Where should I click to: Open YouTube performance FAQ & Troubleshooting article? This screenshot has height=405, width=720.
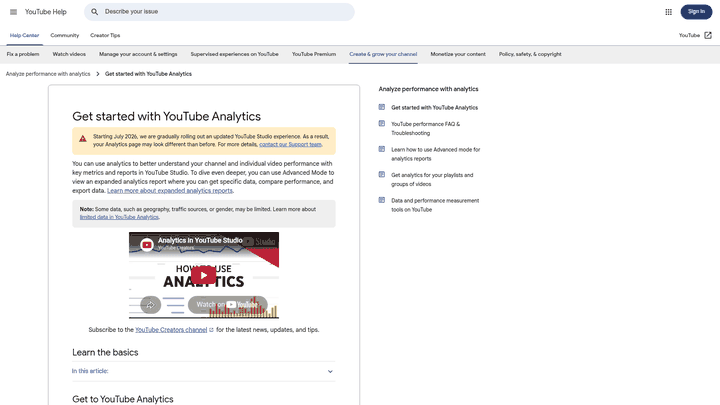pos(425,129)
